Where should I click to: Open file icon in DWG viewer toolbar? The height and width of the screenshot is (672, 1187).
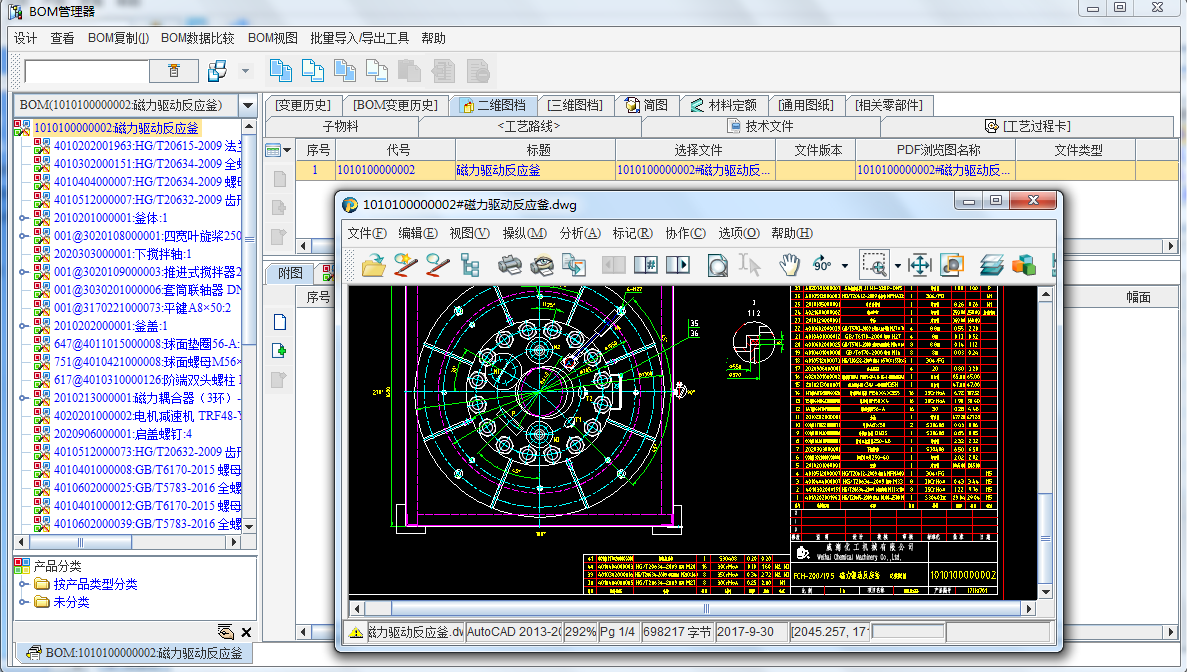pyautogui.click(x=372, y=265)
